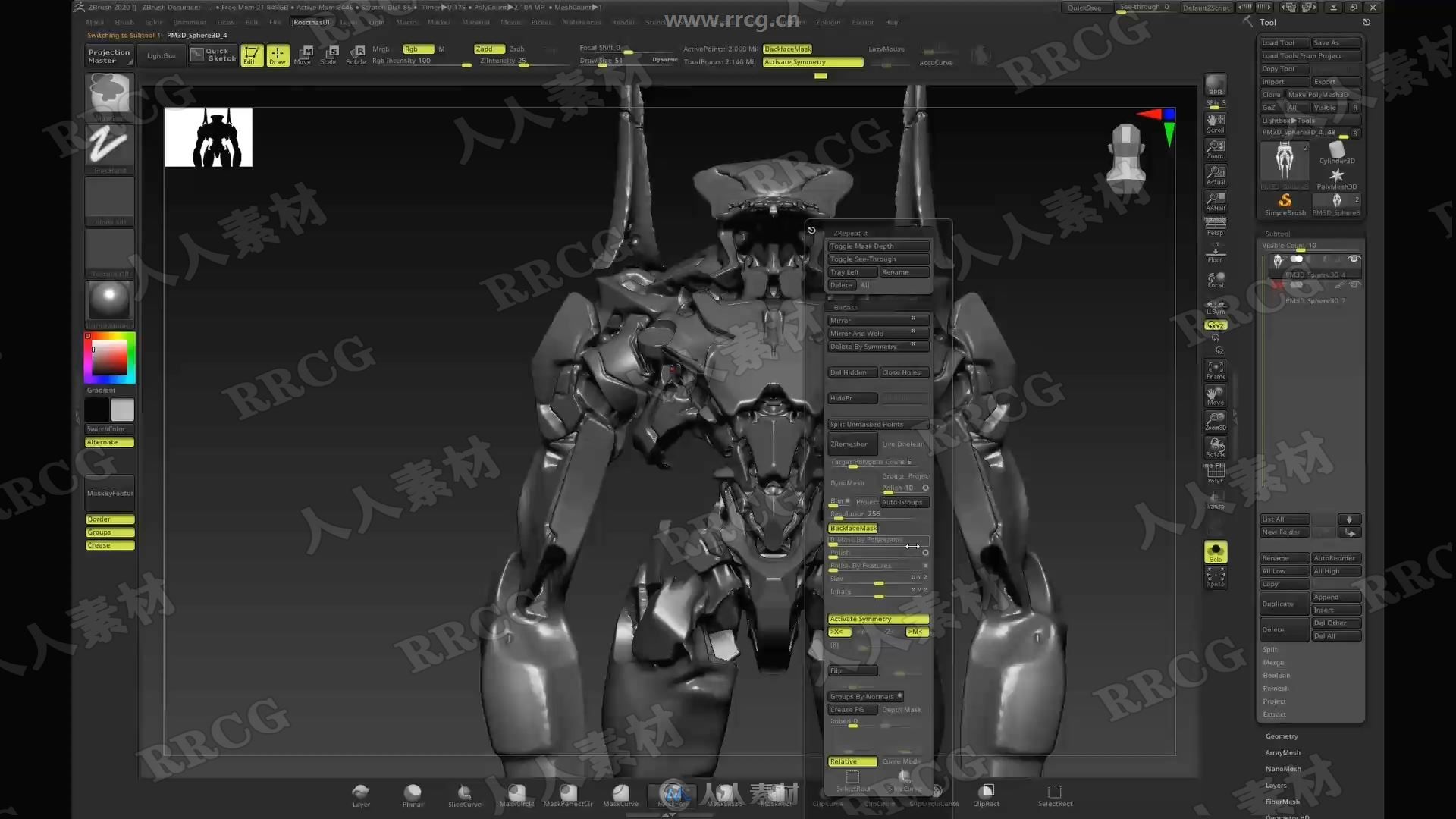
Task: Choose the PolyMesh3D star tool
Action: (x=1336, y=178)
